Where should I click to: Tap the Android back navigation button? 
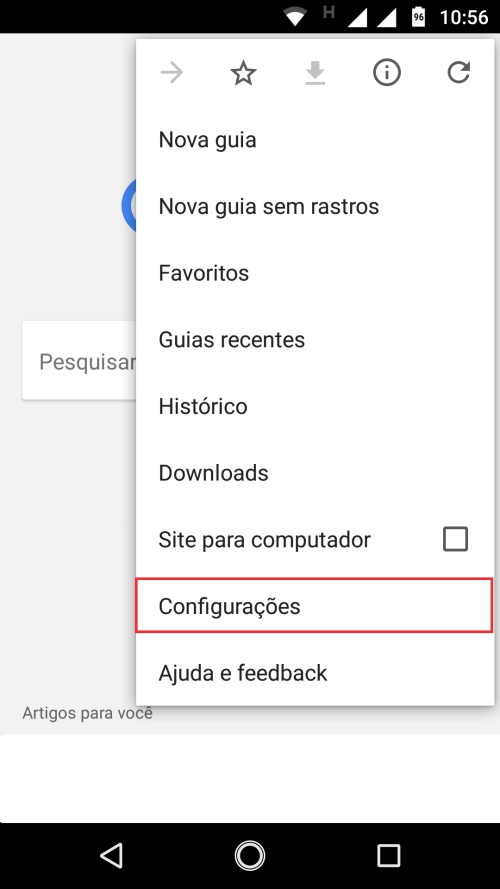[x=112, y=855]
